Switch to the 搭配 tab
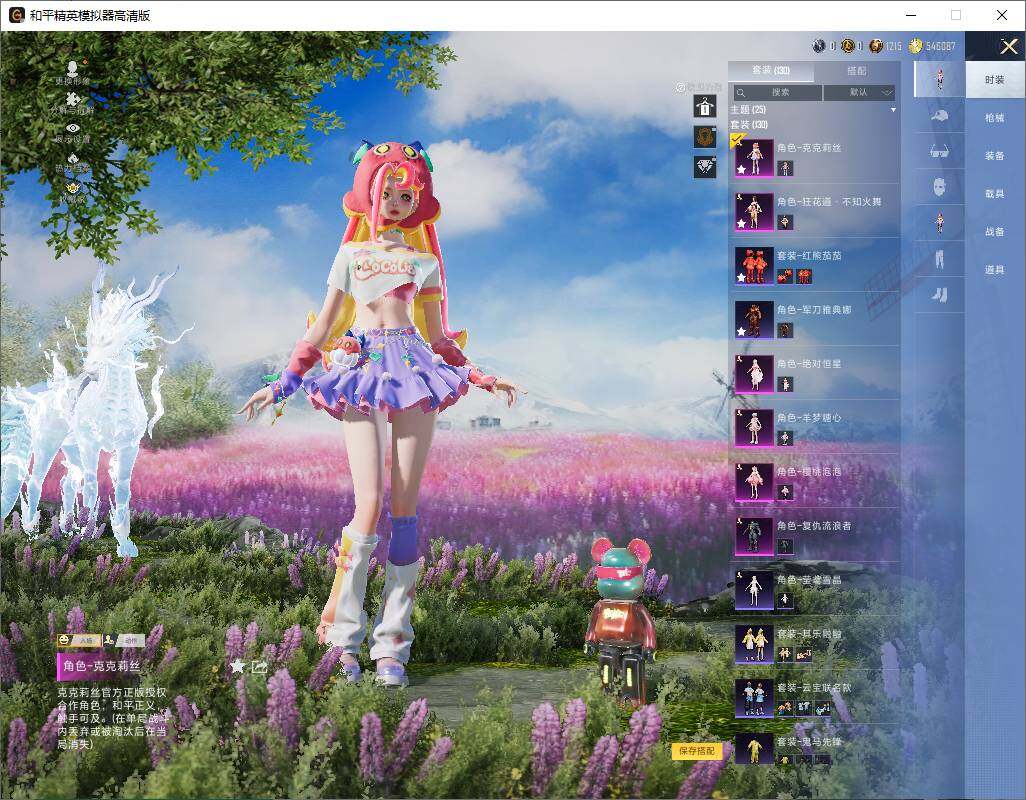This screenshot has width=1026, height=800. click(857, 71)
